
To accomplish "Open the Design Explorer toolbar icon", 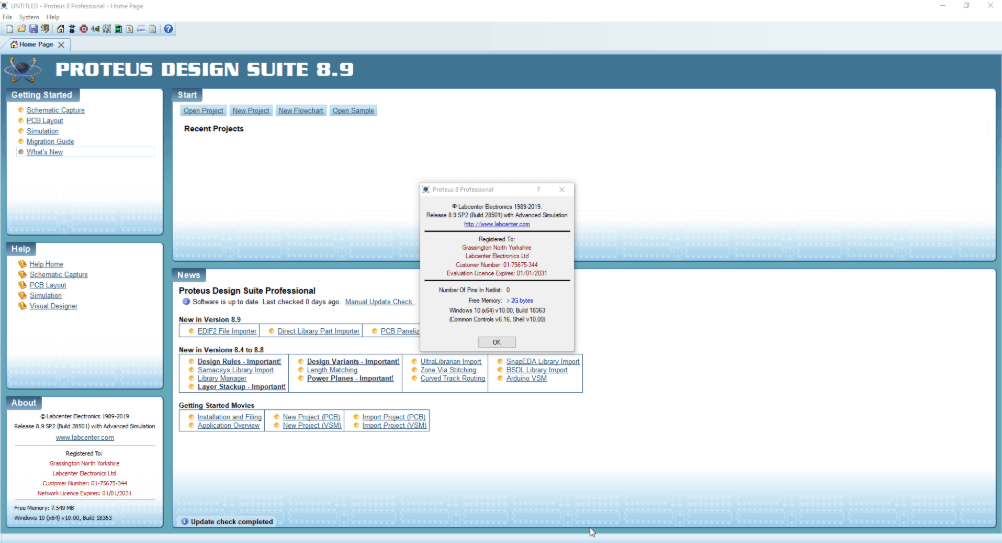I will click(118, 29).
